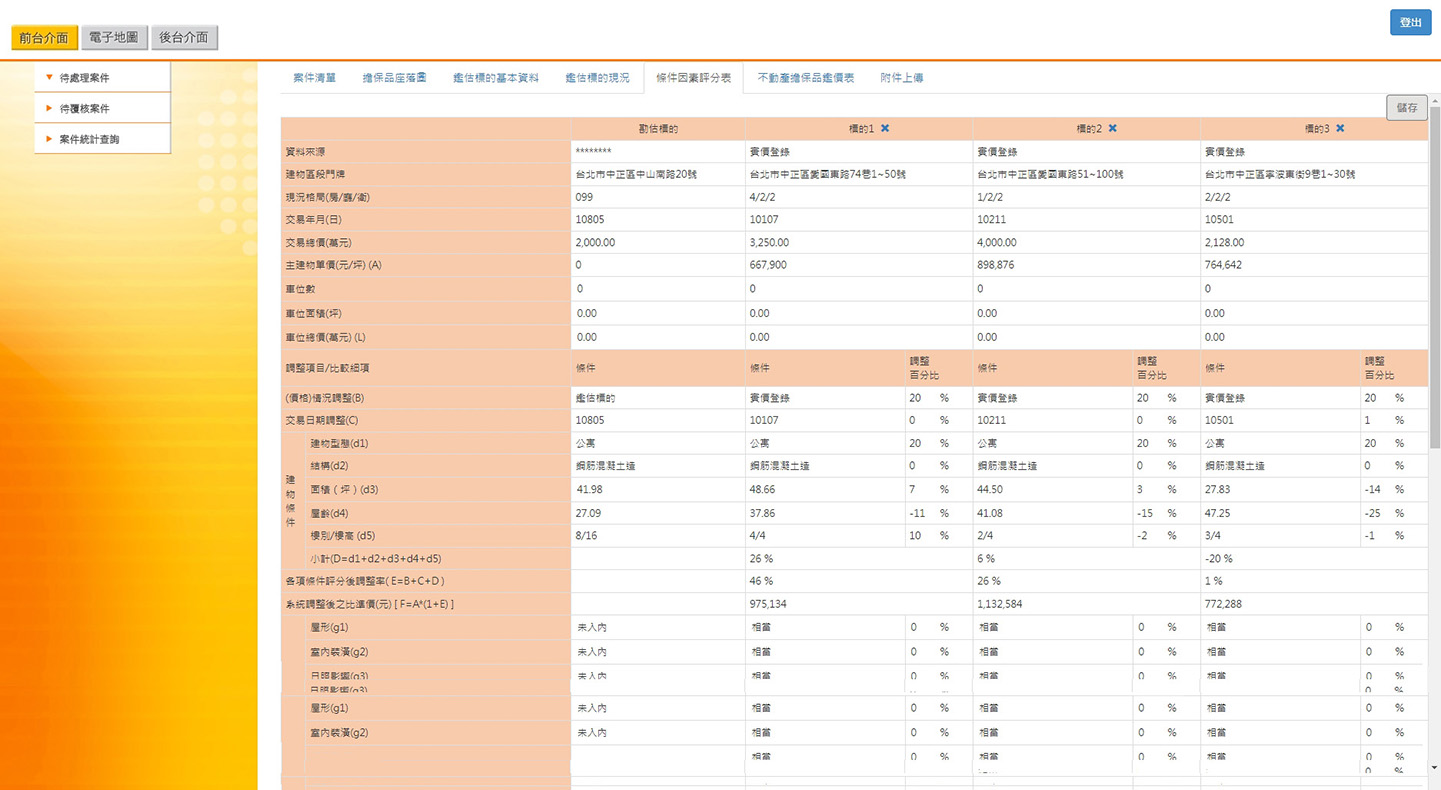Open the 擔保品座落圖 tab
Image resolution: width=1441 pixels, height=790 pixels.
[394, 78]
